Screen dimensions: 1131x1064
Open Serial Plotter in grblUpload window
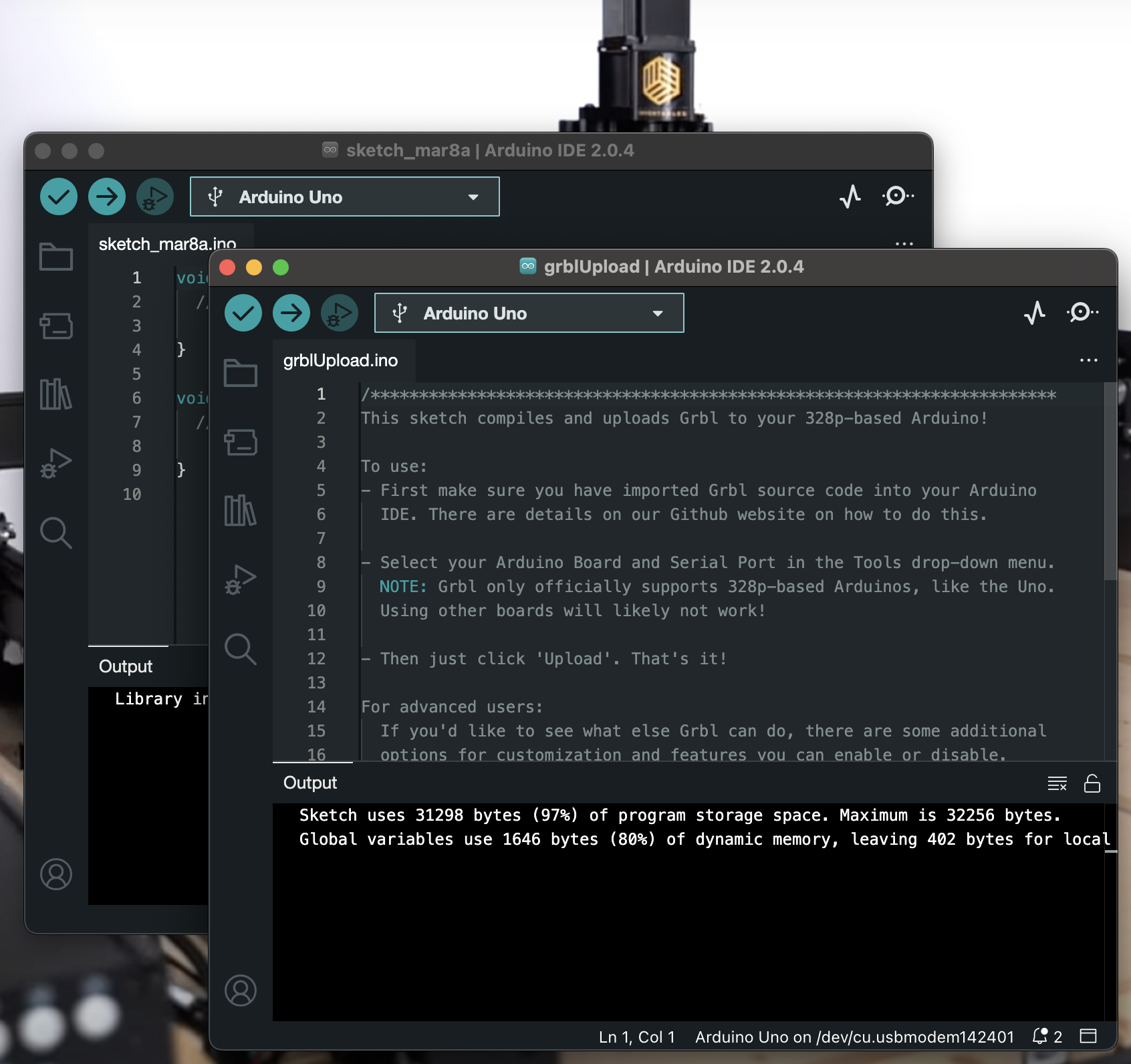pos(1035,313)
